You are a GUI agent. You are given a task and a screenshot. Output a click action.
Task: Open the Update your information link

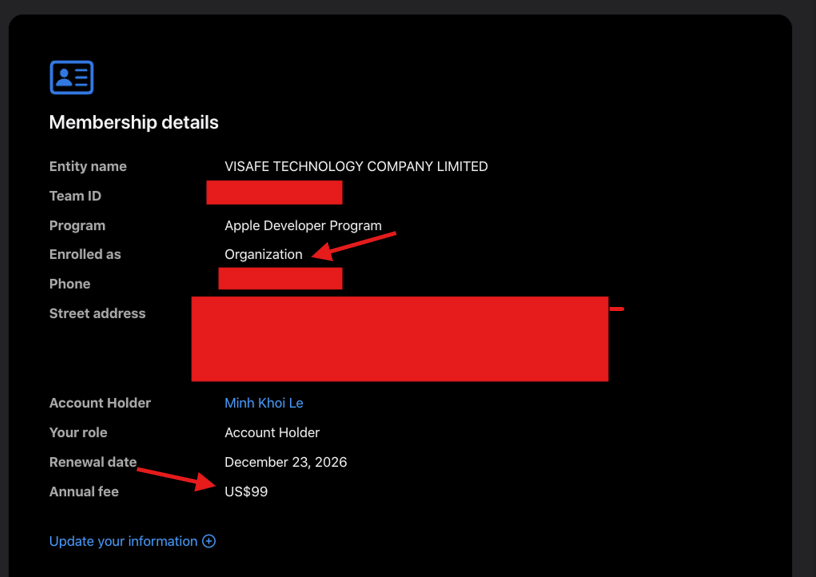coord(123,541)
